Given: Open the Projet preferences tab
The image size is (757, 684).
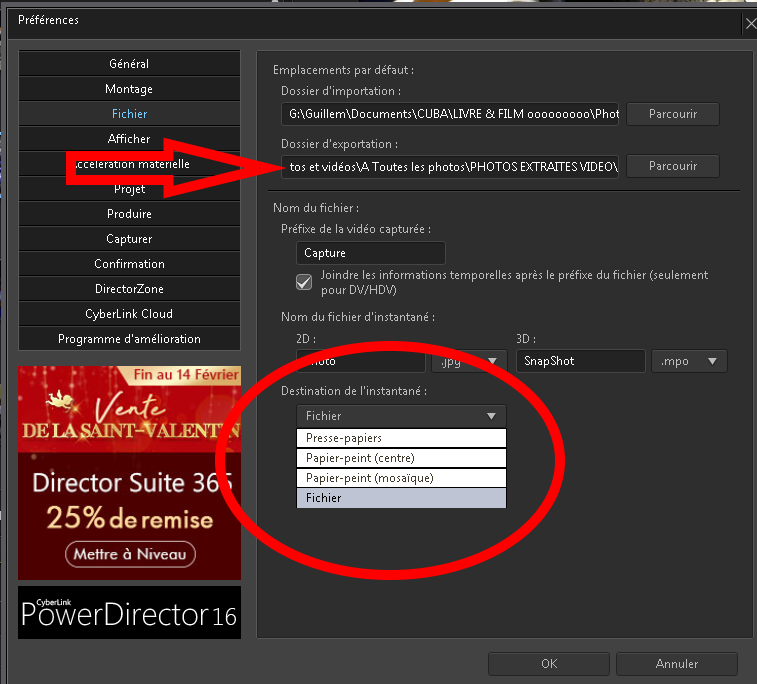Looking at the screenshot, I should [129, 189].
